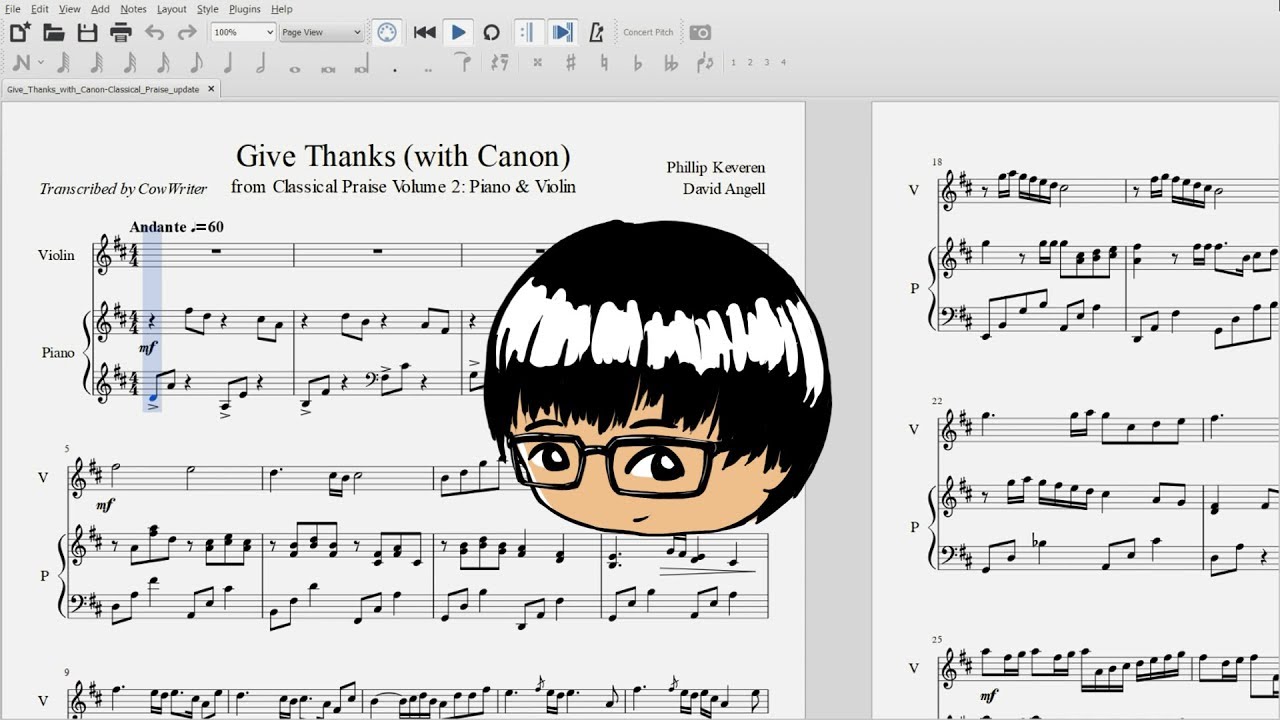Screen dimensions: 1280x720
Task: Open the Page View mode dropdown
Action: pyautogui.click(x=321, y=32)
